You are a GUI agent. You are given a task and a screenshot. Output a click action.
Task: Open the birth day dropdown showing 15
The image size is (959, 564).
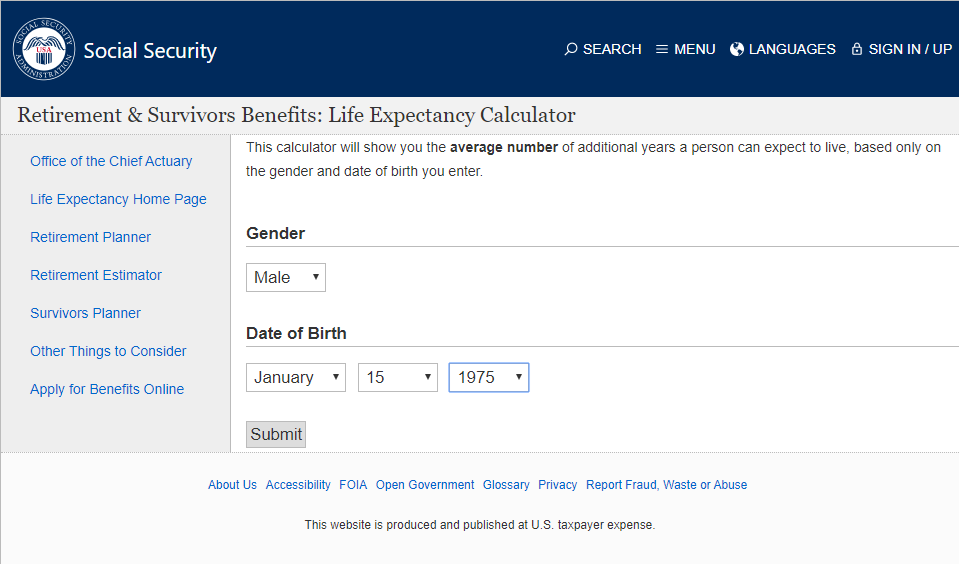(398, 377)
